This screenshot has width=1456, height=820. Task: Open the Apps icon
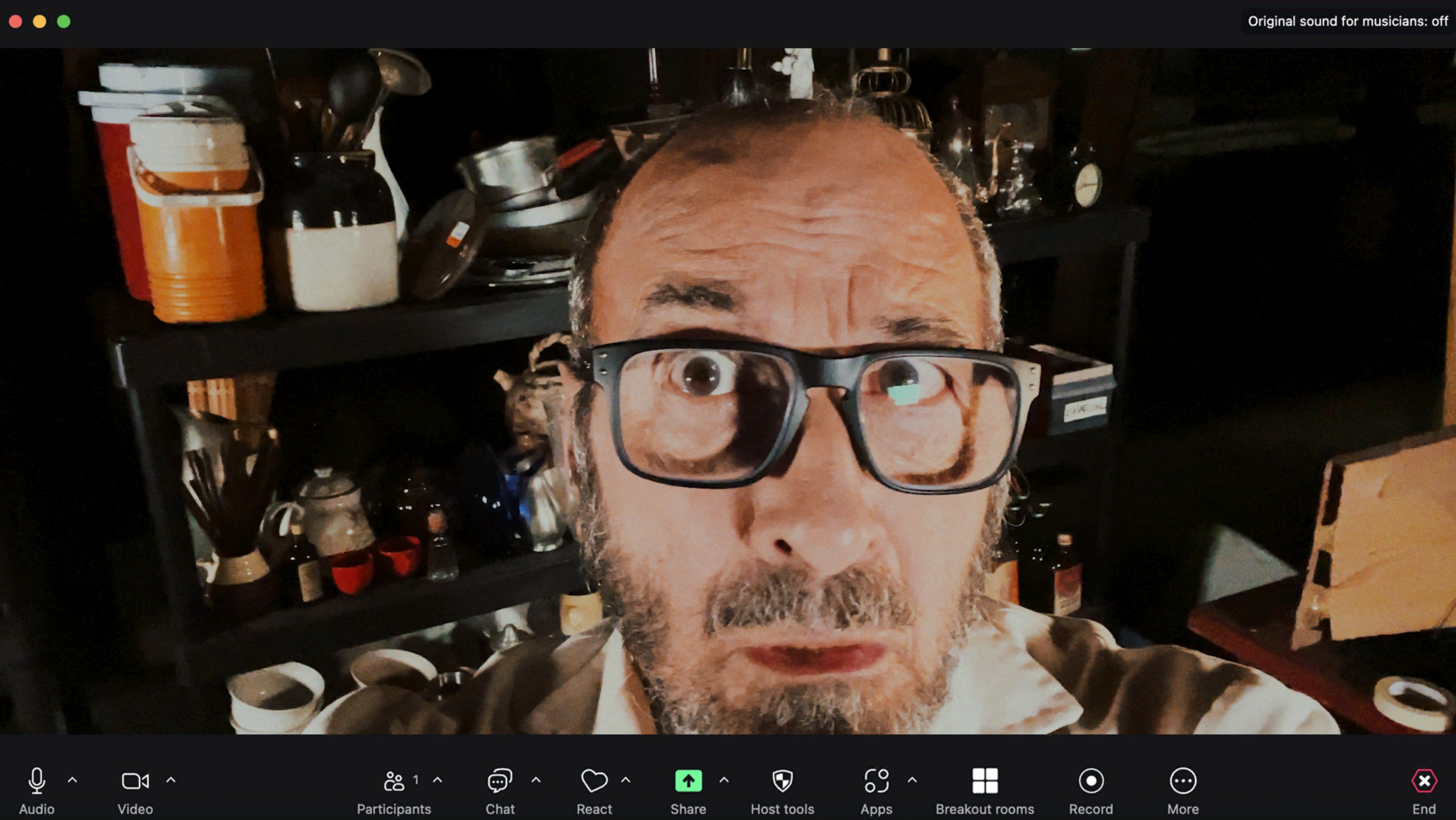click(x=876, y=781)
